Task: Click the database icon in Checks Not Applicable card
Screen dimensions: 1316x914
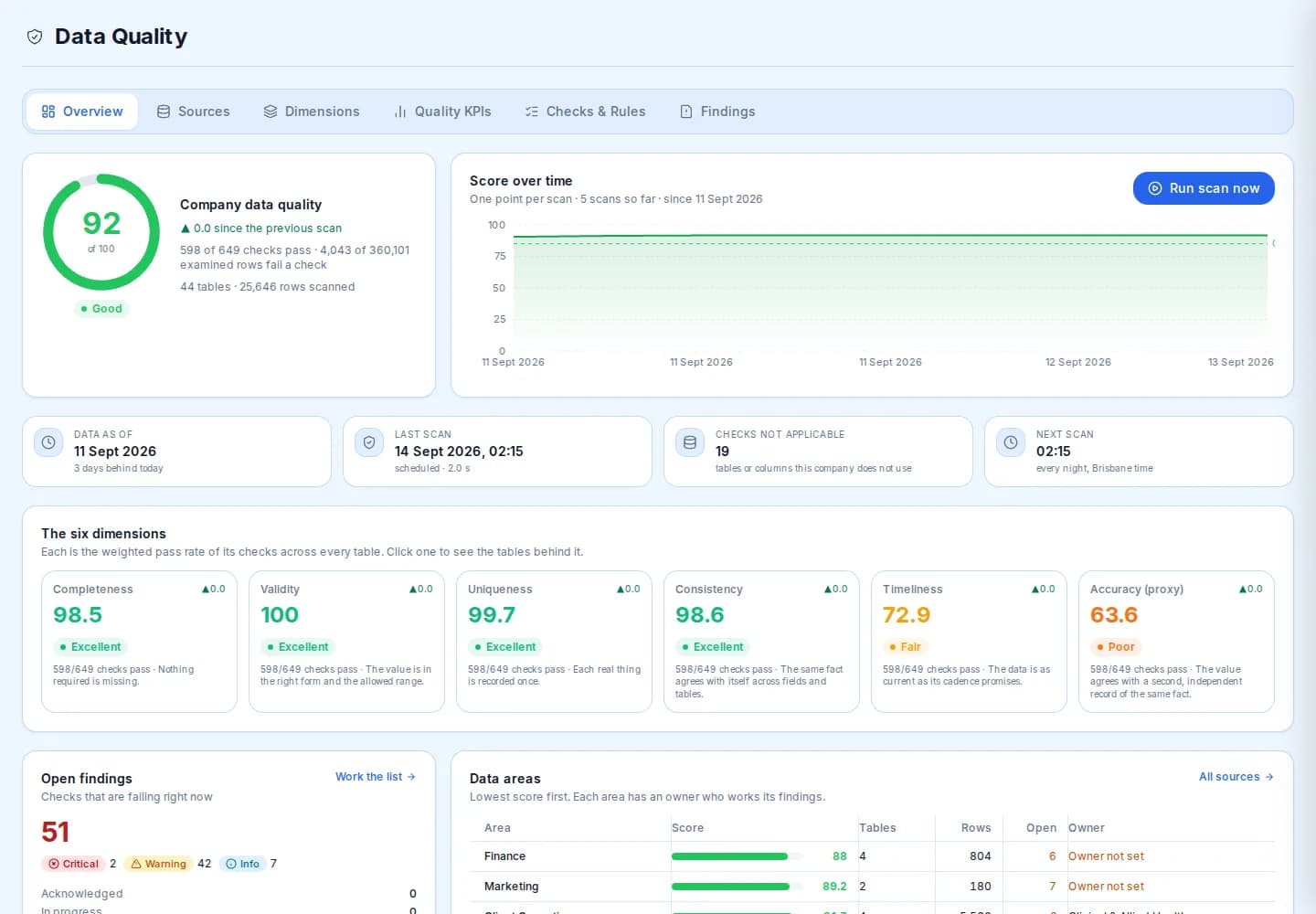Action: tap(690, 442)
